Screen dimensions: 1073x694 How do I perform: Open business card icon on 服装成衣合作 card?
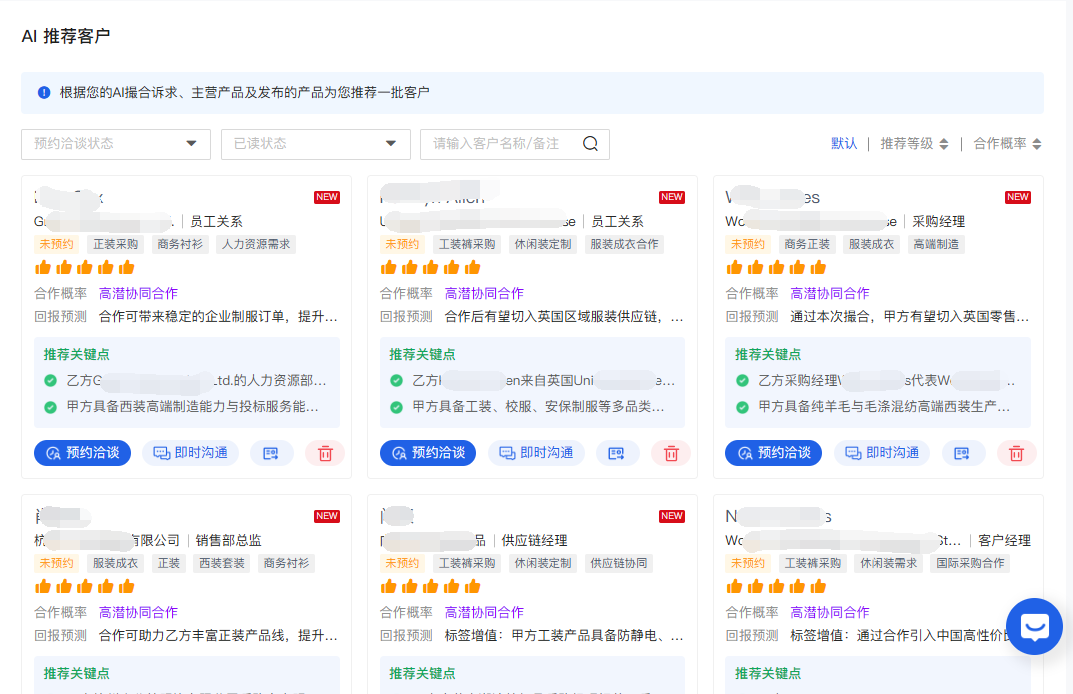(x=617, y=453)
